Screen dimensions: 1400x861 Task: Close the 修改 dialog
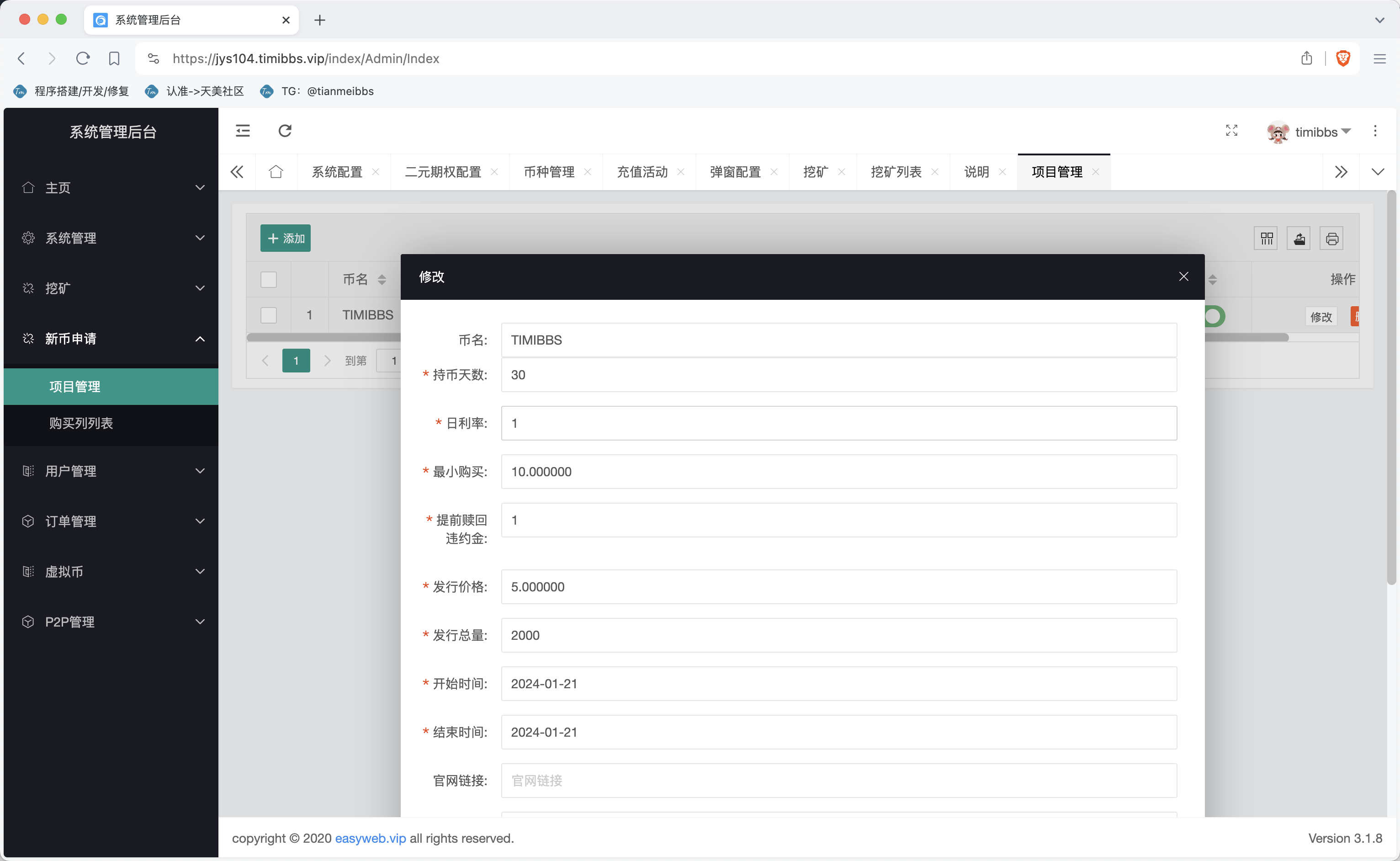pos(1184,277)
